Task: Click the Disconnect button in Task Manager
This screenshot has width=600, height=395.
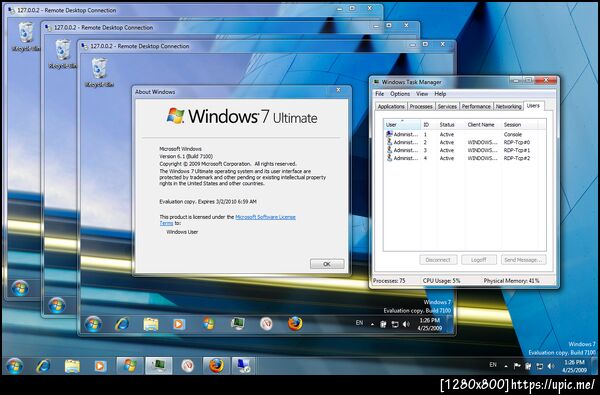Action: 438,260
